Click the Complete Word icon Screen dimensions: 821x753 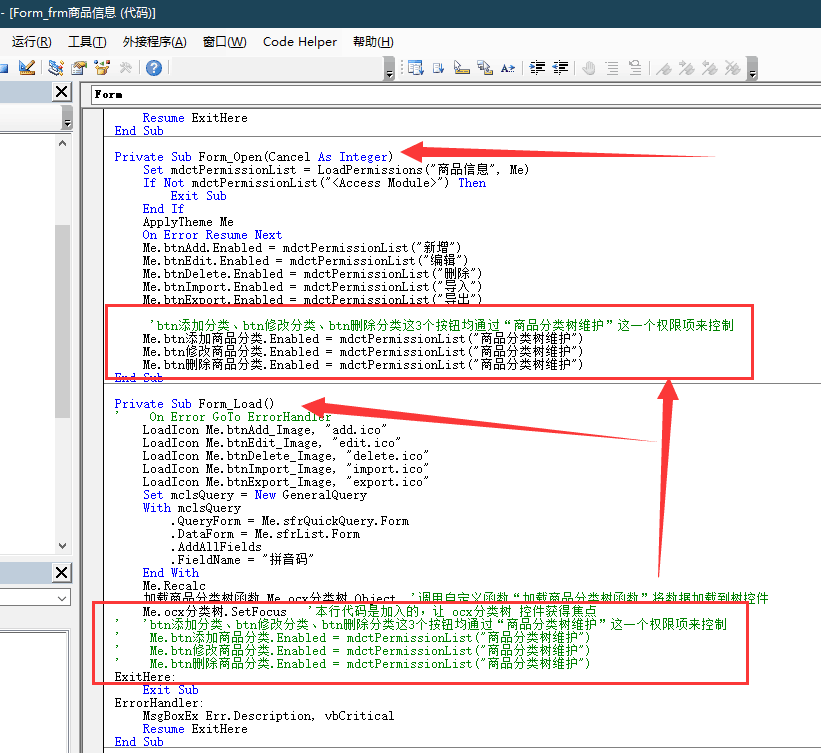click(x=508, y=68)
